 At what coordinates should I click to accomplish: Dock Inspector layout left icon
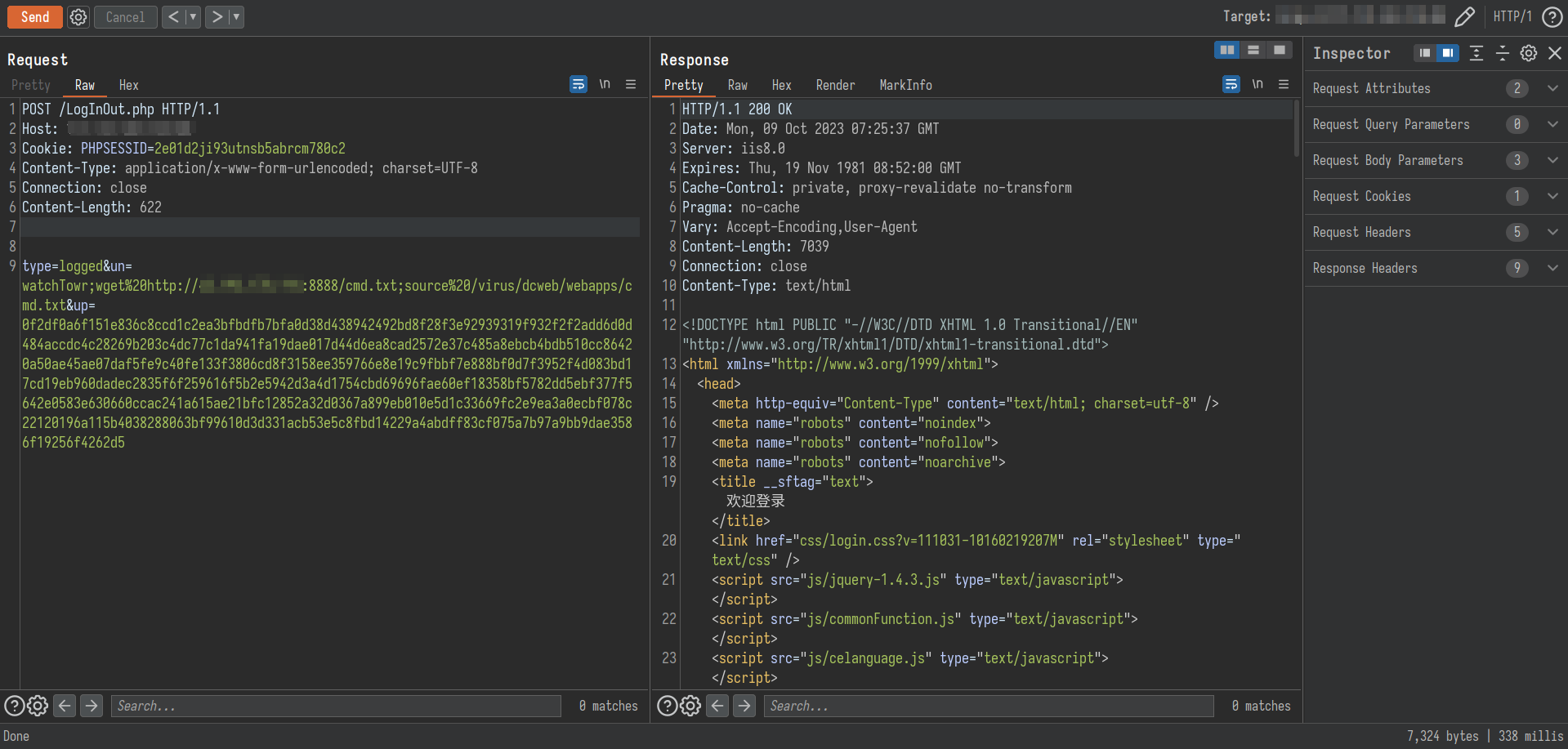1425,53
